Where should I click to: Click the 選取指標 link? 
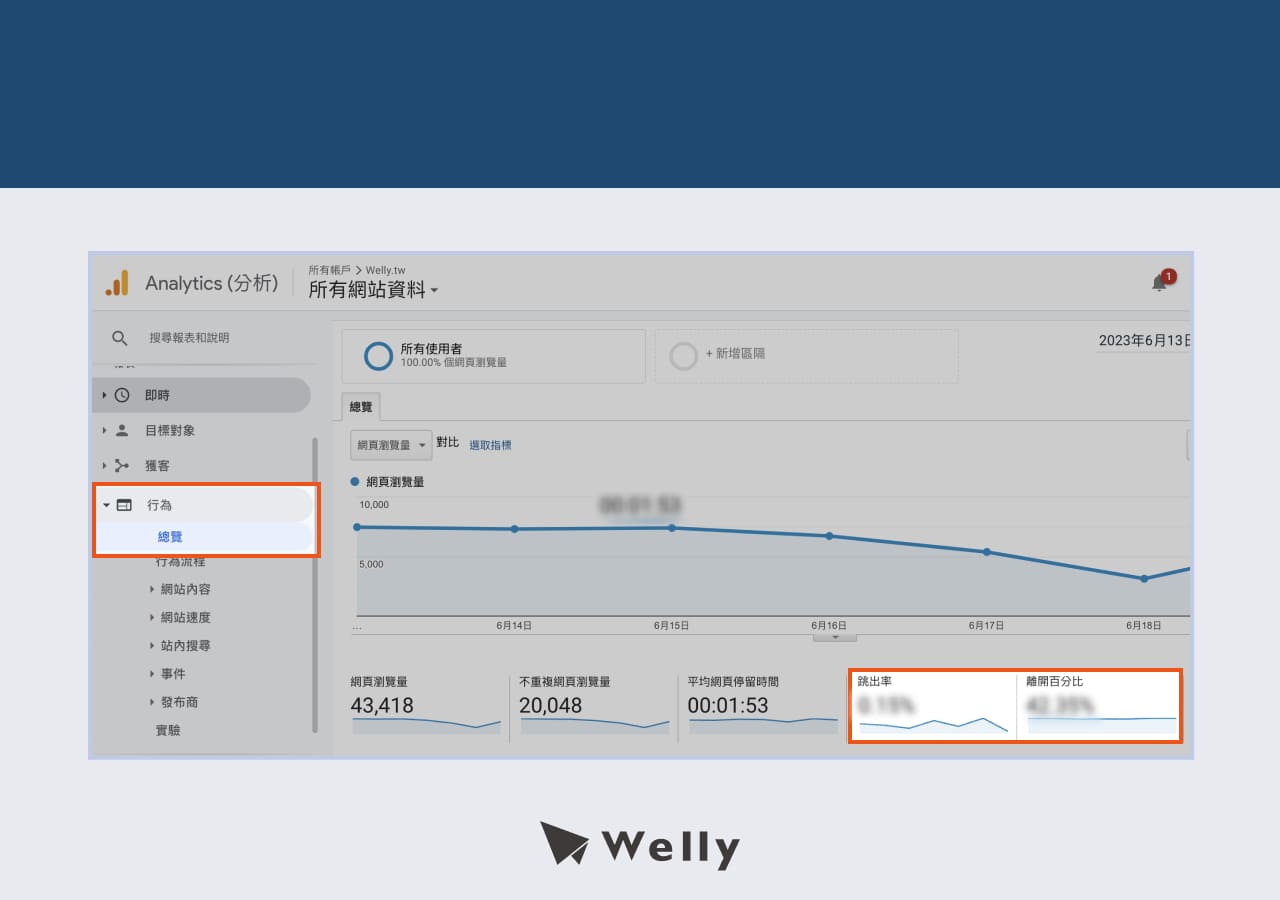tap(490, 445)
